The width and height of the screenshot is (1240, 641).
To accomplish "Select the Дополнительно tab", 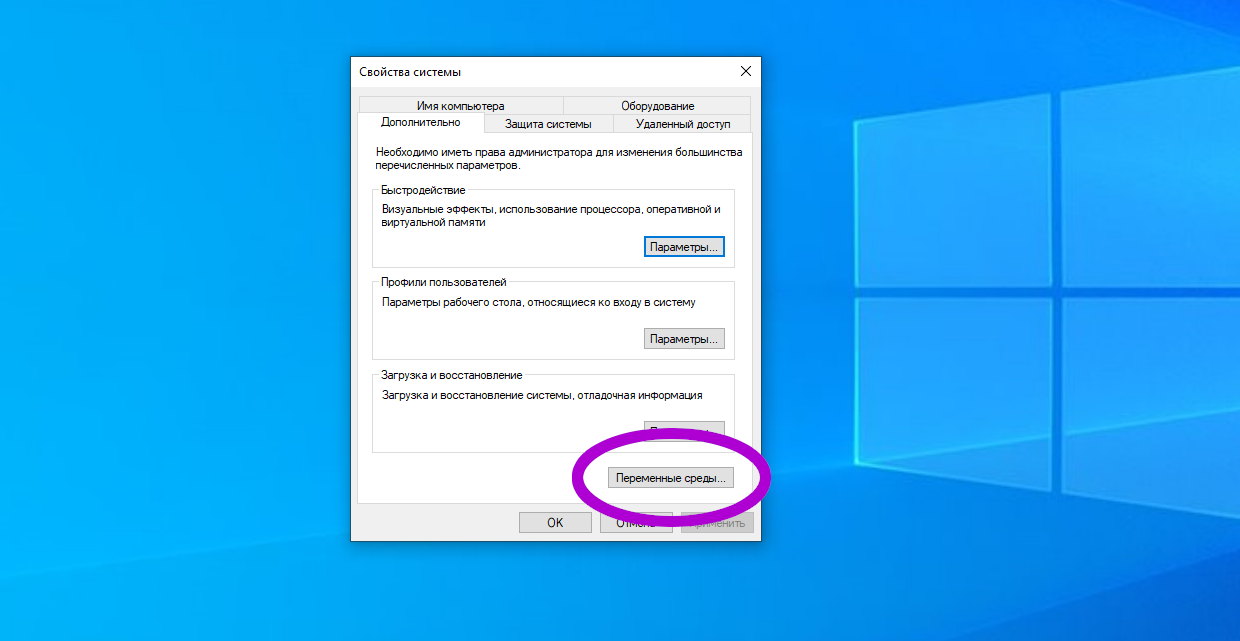I will (420, 122).
